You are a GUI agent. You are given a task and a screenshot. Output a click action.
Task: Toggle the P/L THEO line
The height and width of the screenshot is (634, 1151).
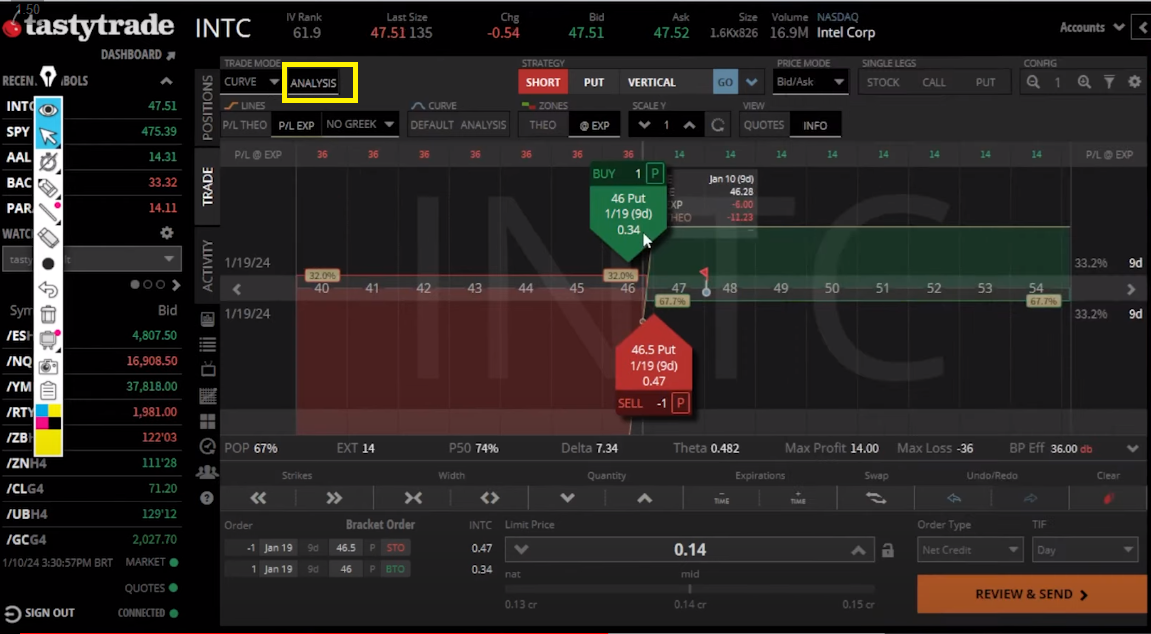click(x=244, y=125)
